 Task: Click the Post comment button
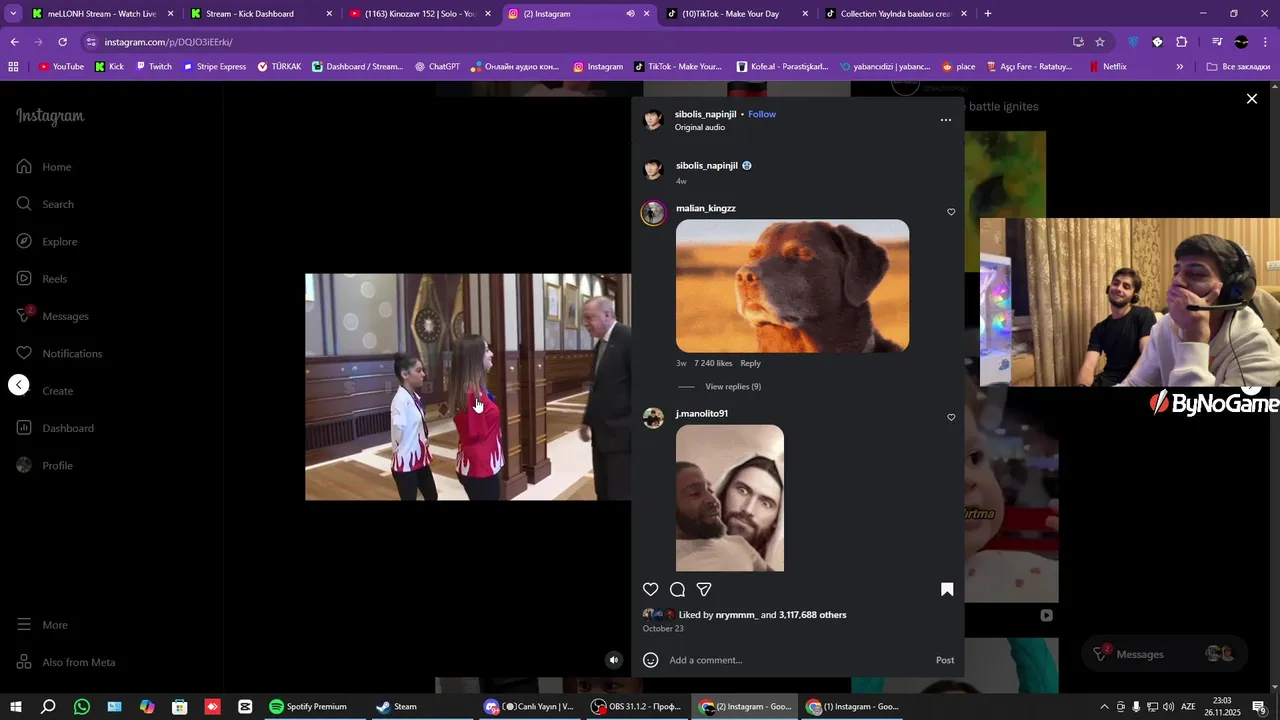tap(945, 660)
